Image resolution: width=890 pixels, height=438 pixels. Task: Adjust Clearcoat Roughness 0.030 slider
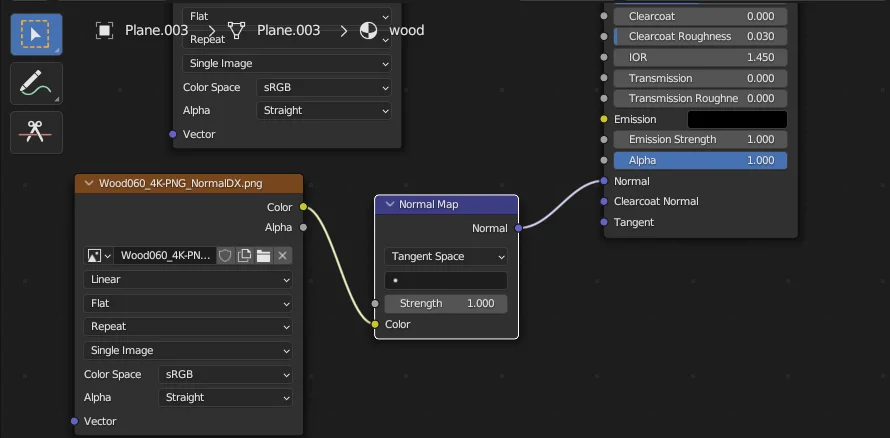coord(700,36)
